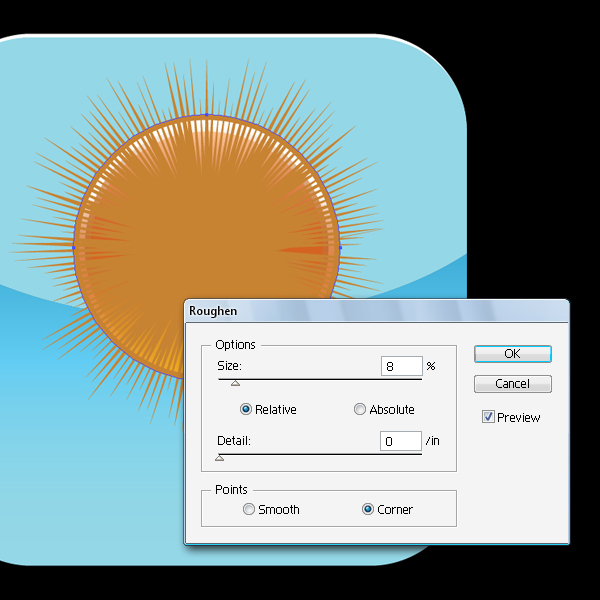The width and height of the screenshot is (600, 600).
Task: Click the right anchor point of sun circle
Action: coord(340,248)
